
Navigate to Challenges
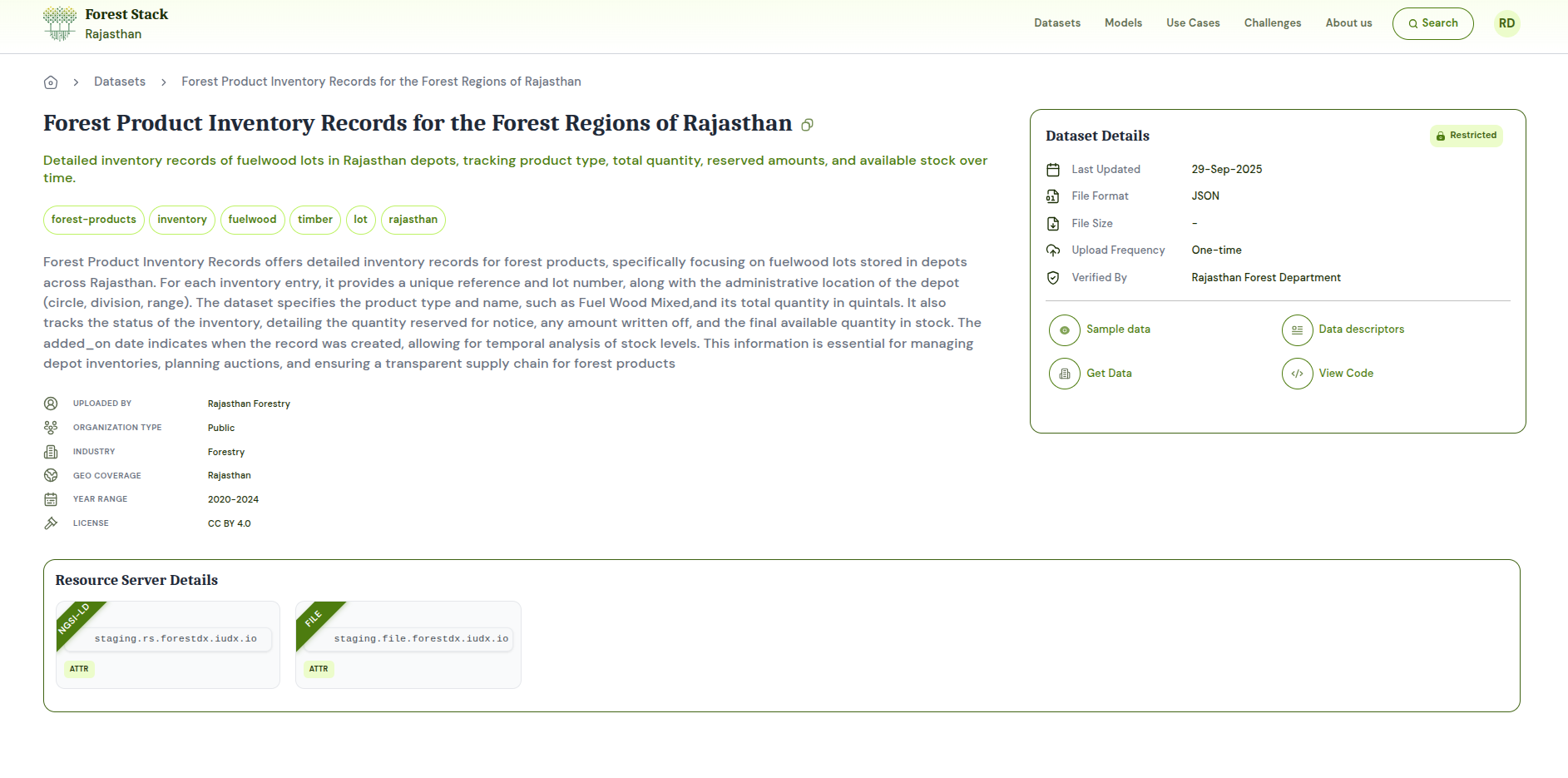1272,23
